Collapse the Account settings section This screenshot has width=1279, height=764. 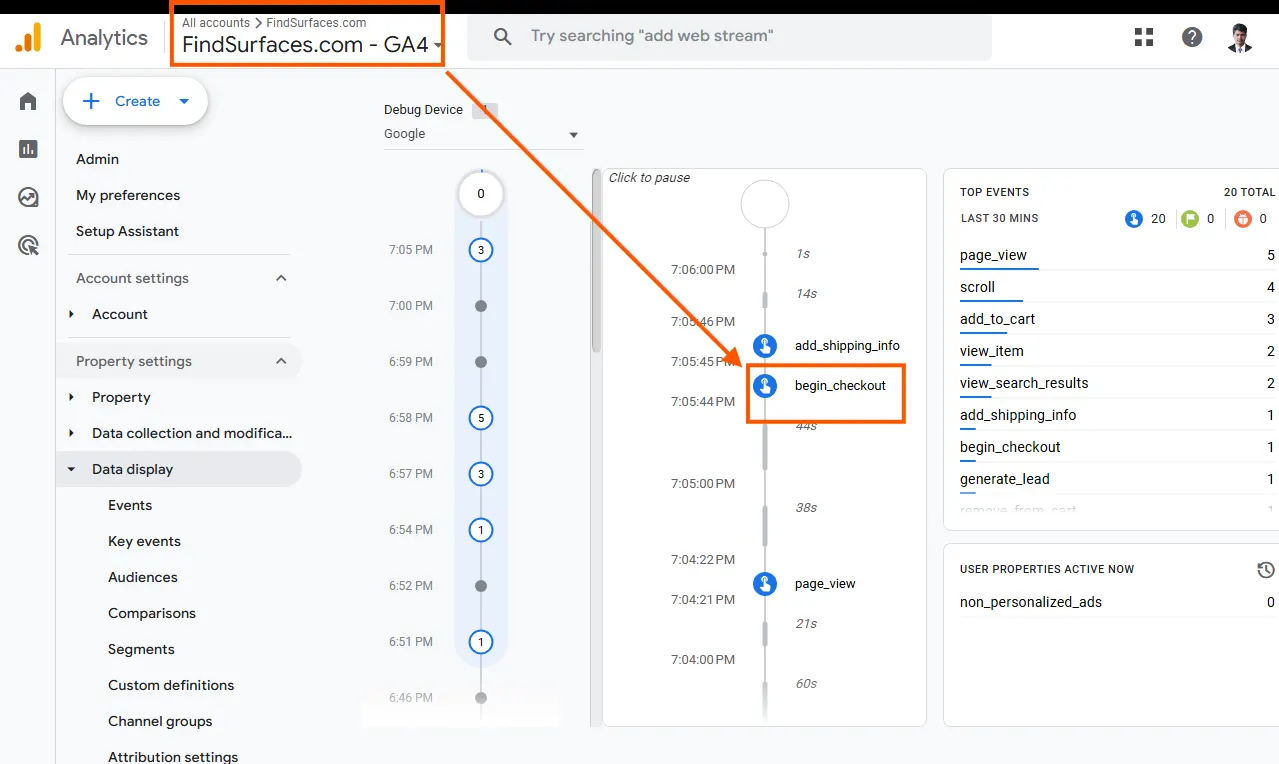tap(281, 278)
